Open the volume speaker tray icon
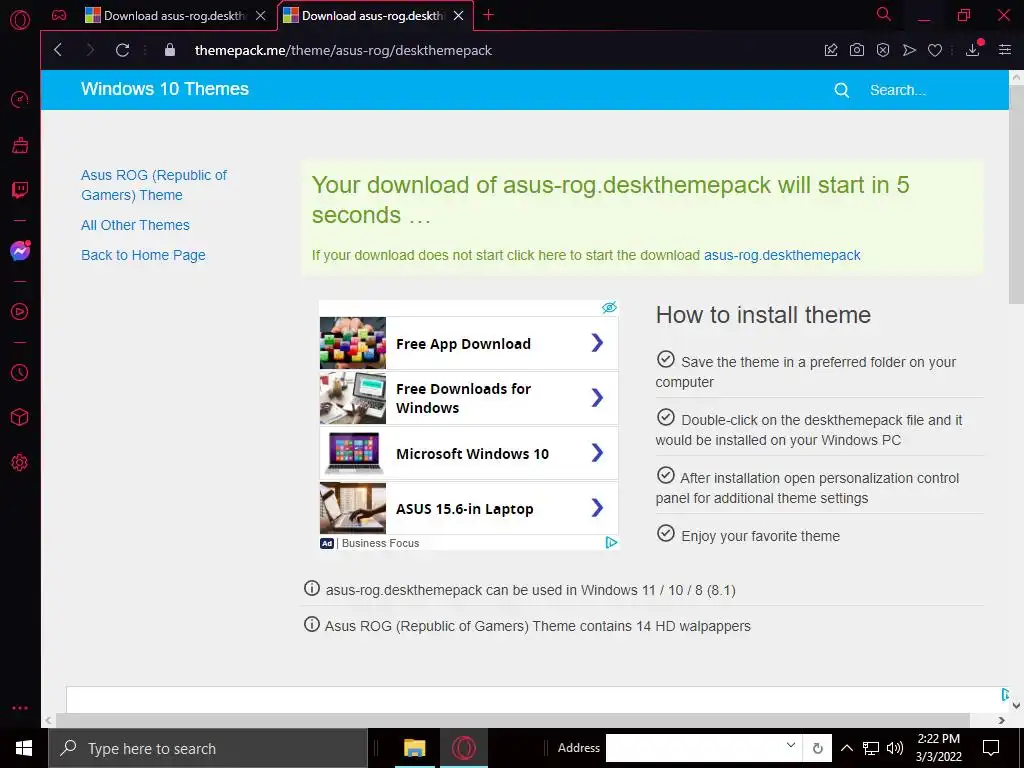This screenshot has height=768, width=1024. click(x=895, y=748)
